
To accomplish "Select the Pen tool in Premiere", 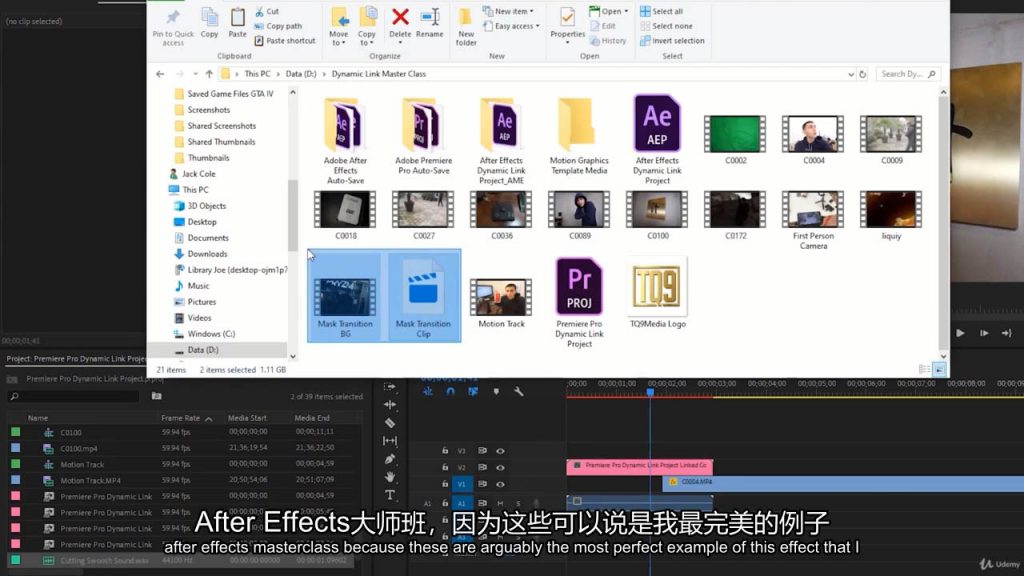I will pos(390,459).
